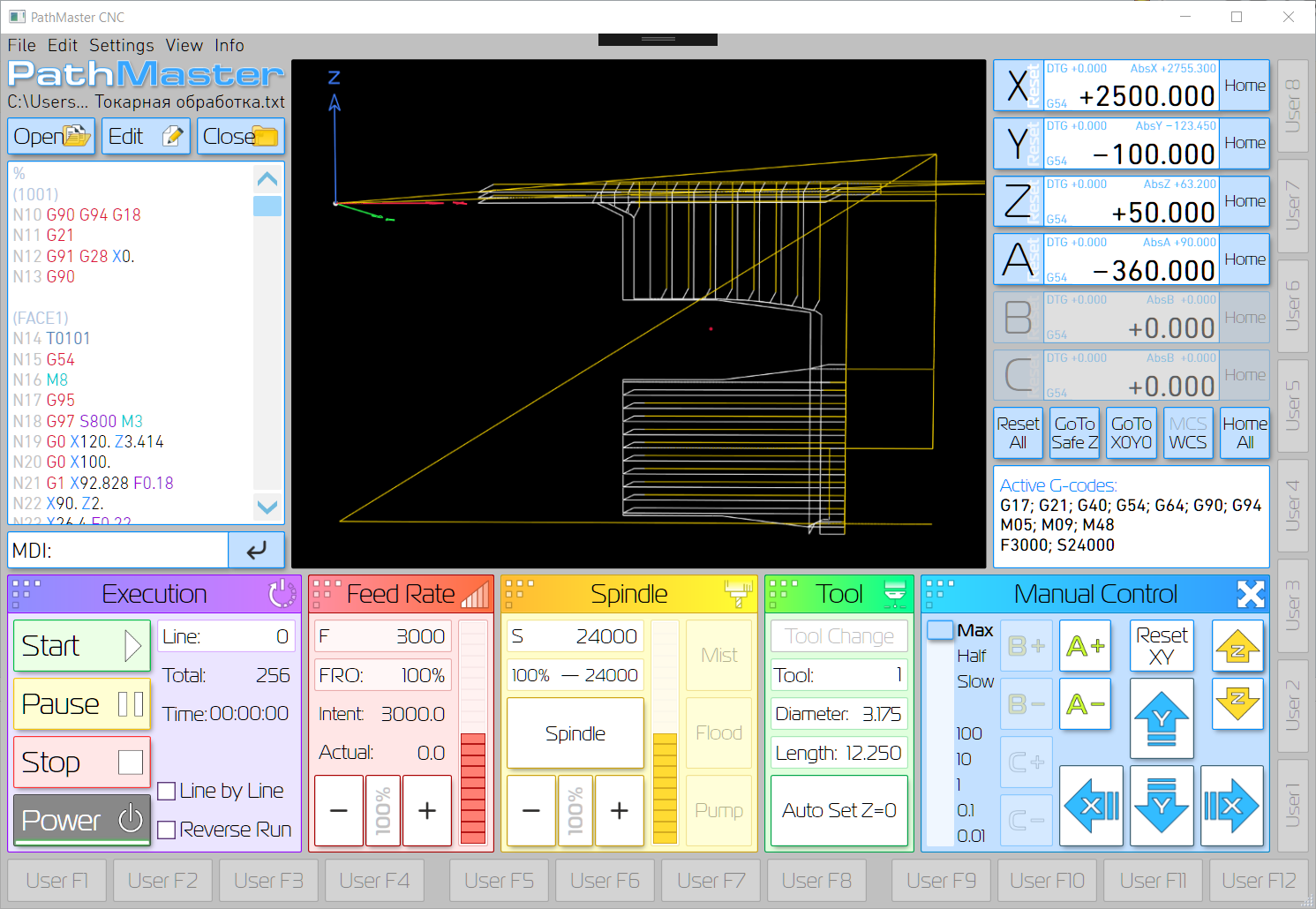
Task: Click the Tool panel header icon
Action: click(x=894, y=594)
